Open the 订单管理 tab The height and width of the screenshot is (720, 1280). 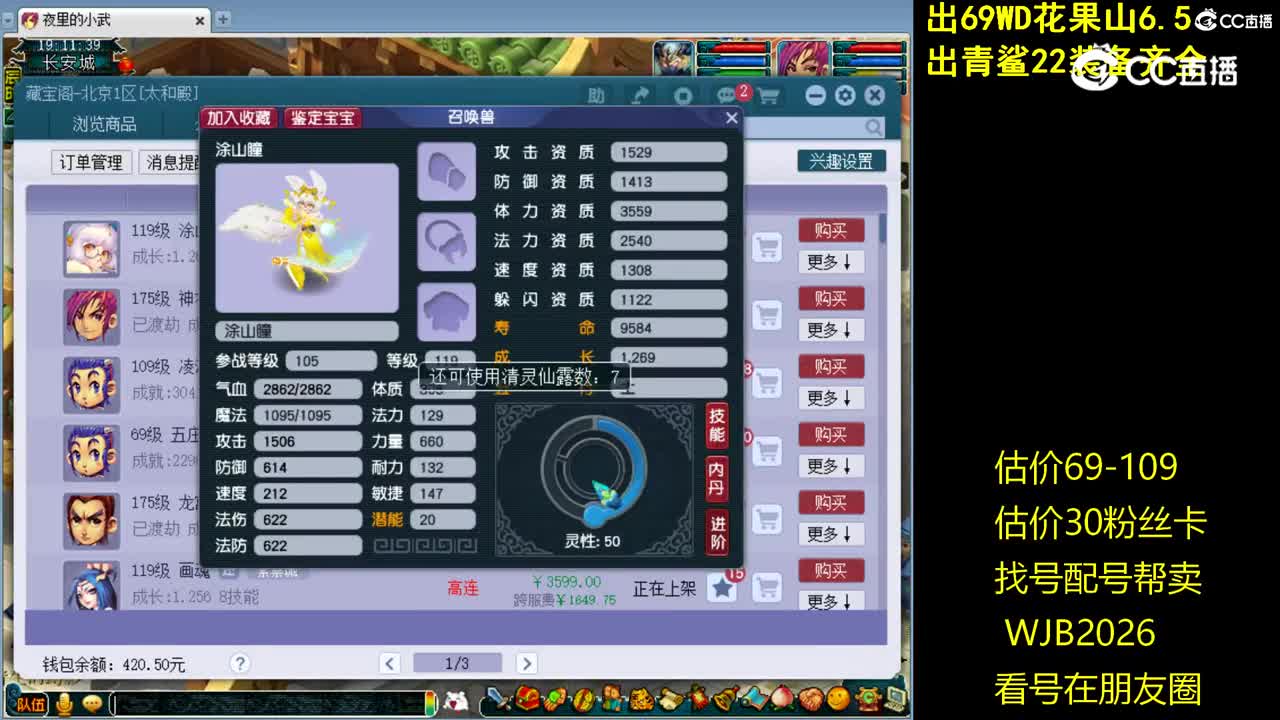[89, 163]
